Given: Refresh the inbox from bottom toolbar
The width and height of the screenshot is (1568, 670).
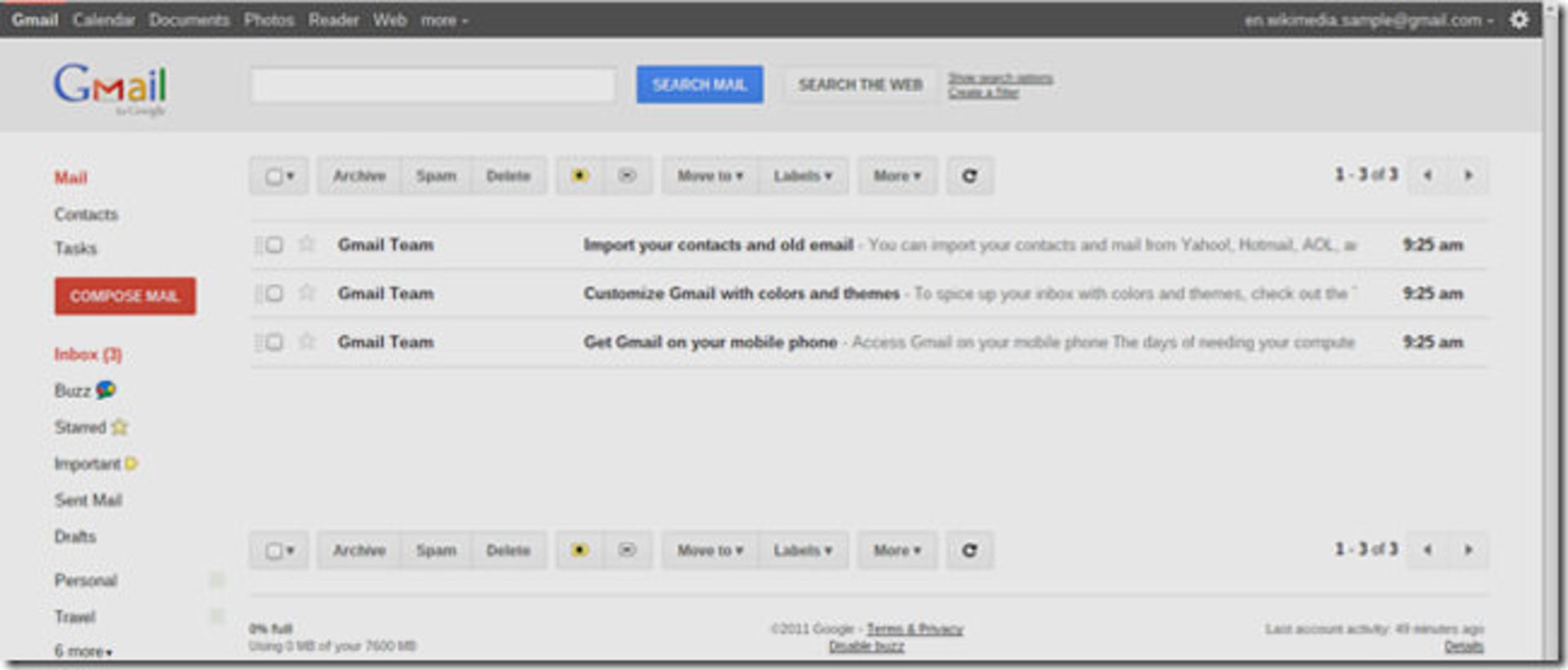Looking at the screenshot, I should 969,550.
